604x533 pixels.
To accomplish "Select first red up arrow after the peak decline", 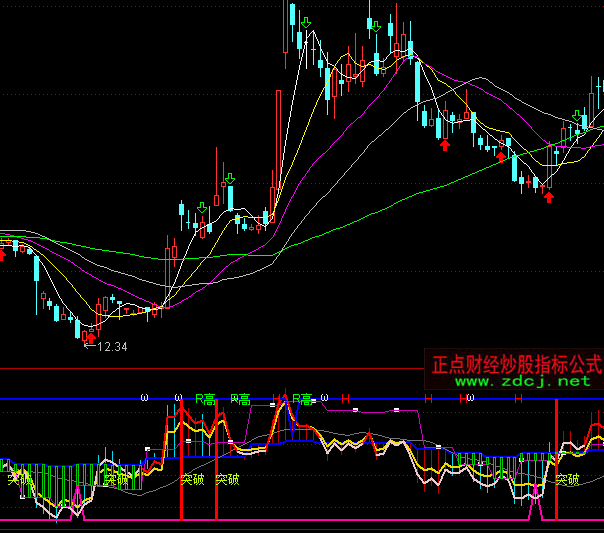I will coord(444,145).
